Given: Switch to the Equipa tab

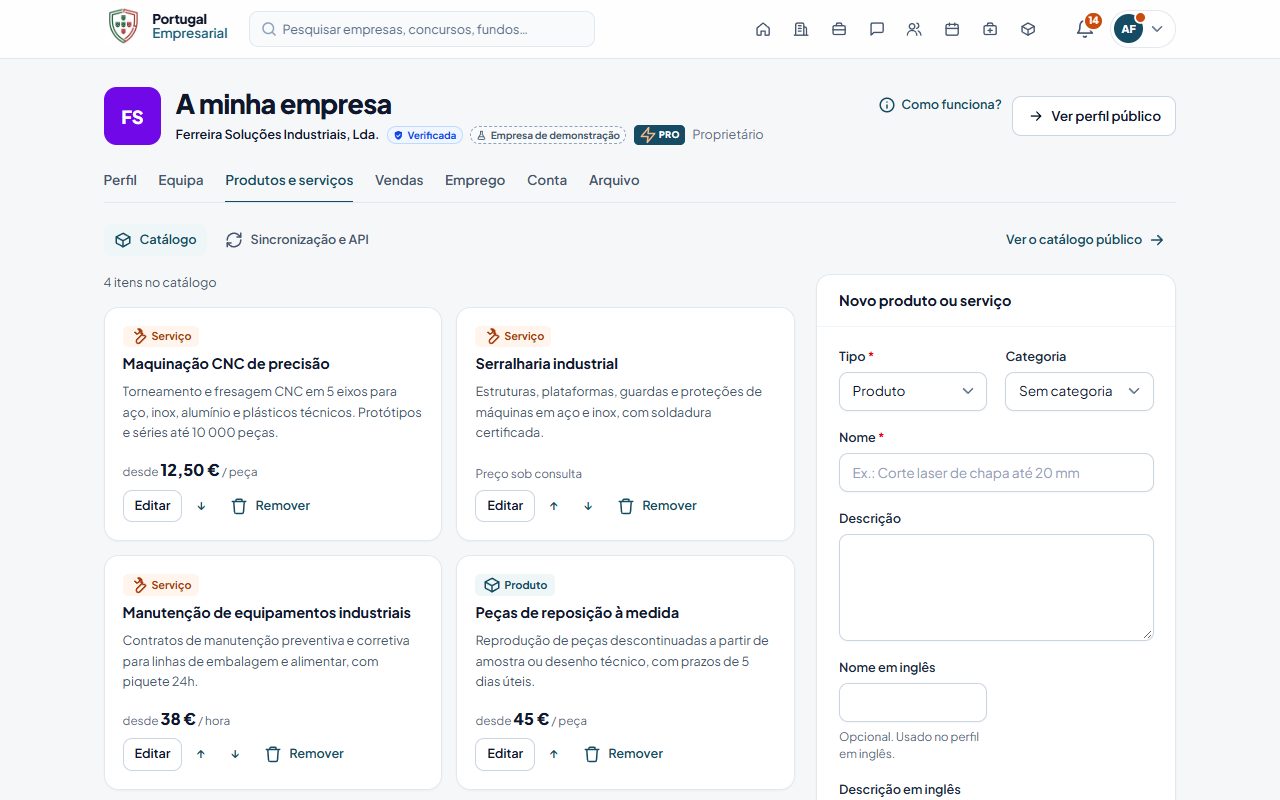Looking at the screenshot, I should (181, 180).
